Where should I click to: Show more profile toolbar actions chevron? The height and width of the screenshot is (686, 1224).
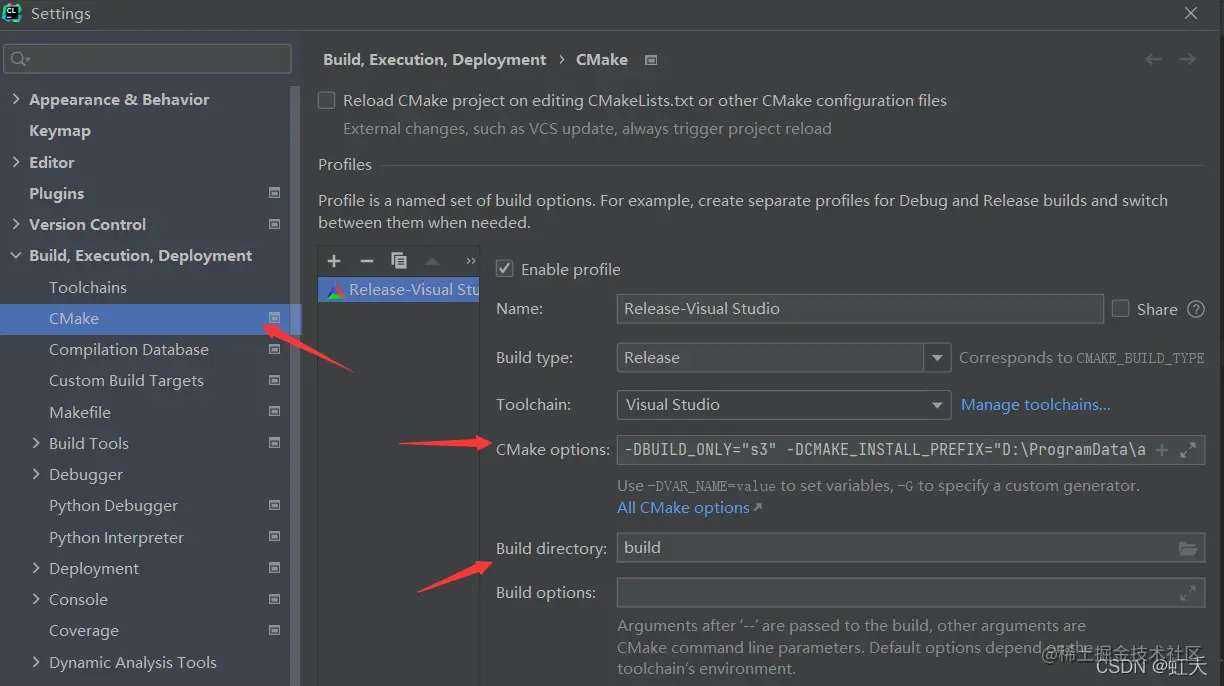[x=471, y=260]
